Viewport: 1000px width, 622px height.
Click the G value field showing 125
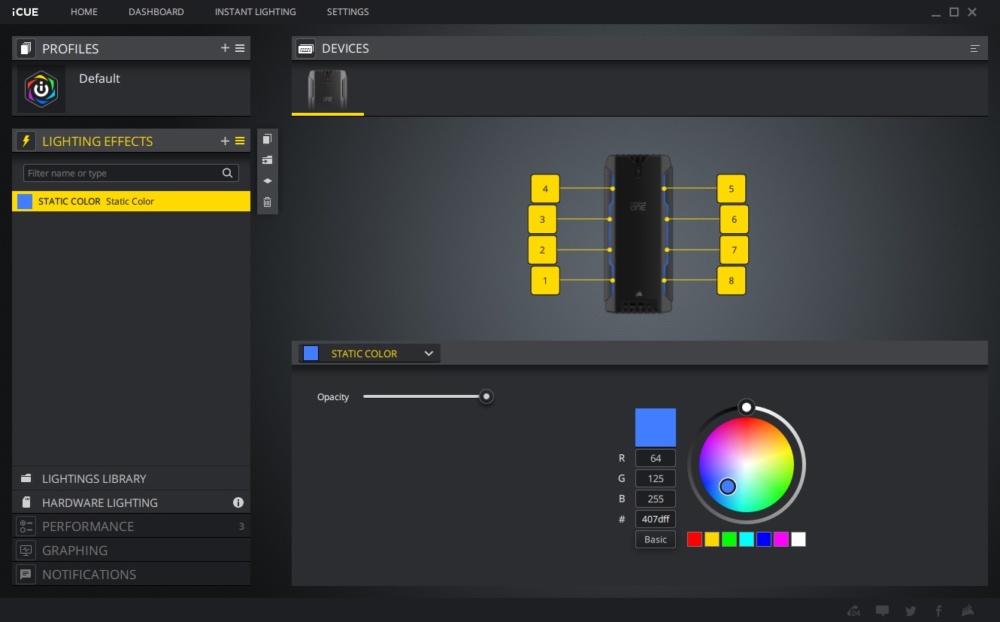coord(655,478)
